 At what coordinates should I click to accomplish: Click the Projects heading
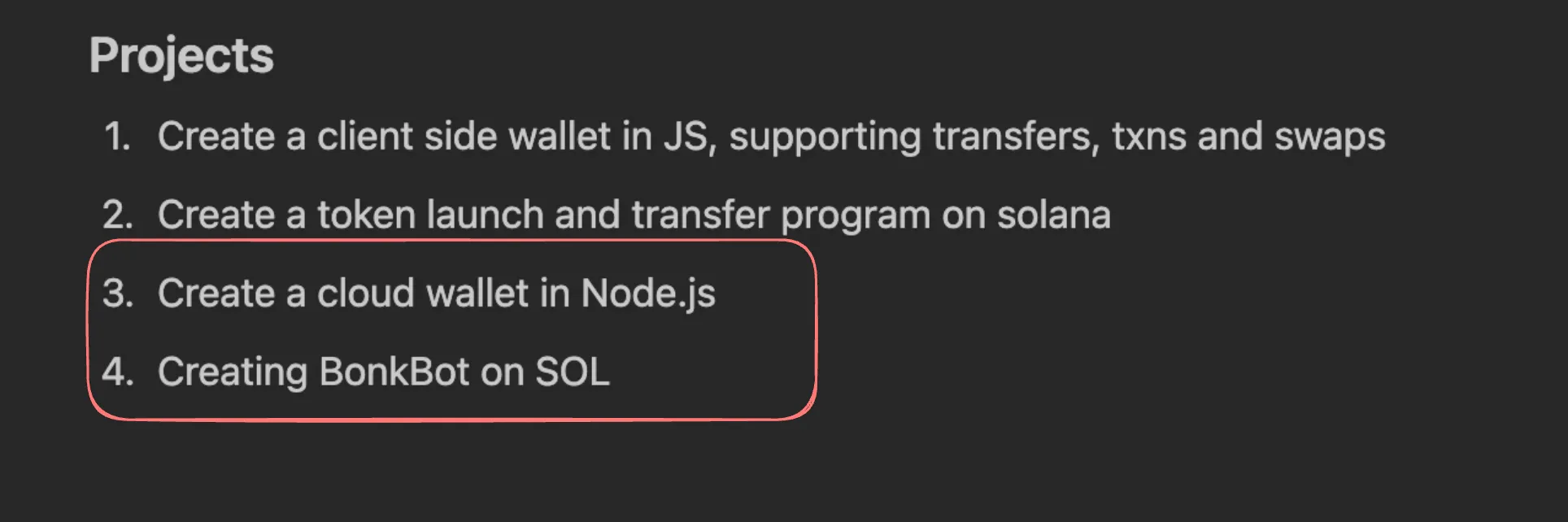pyautogui.click(x=181, y=56)
